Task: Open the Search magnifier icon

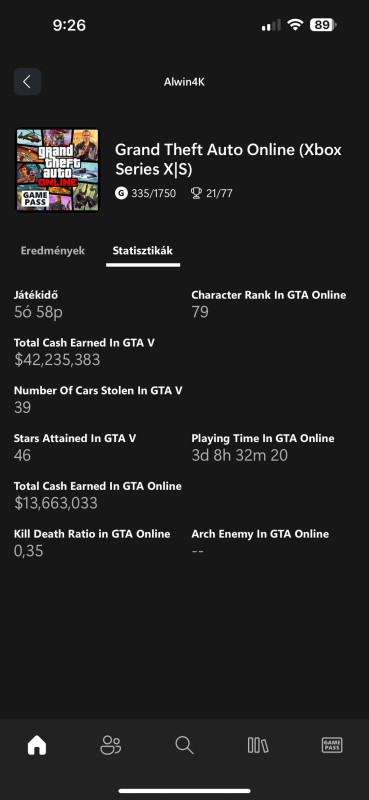Action: 184,745
